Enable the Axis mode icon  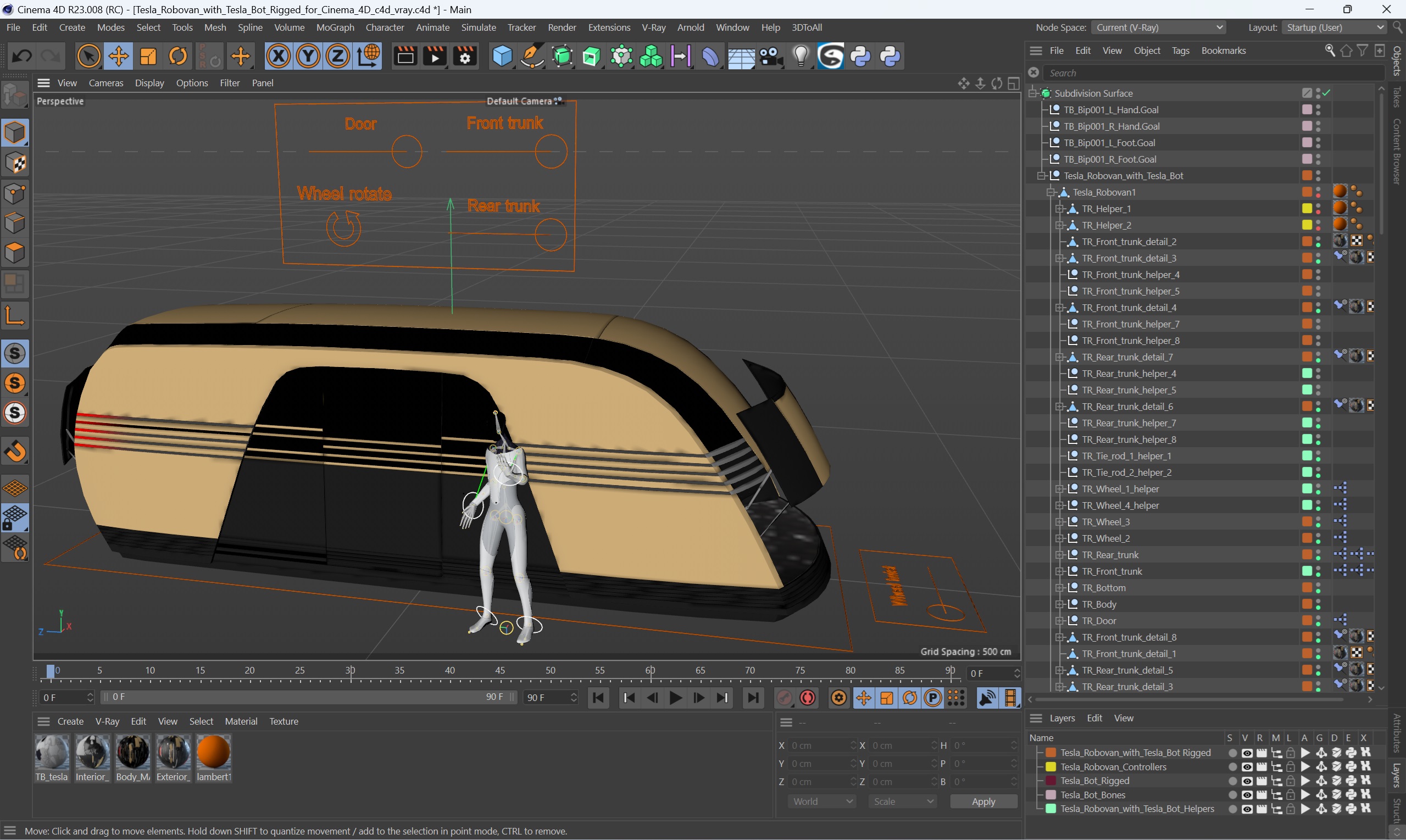tap(15, 315)
